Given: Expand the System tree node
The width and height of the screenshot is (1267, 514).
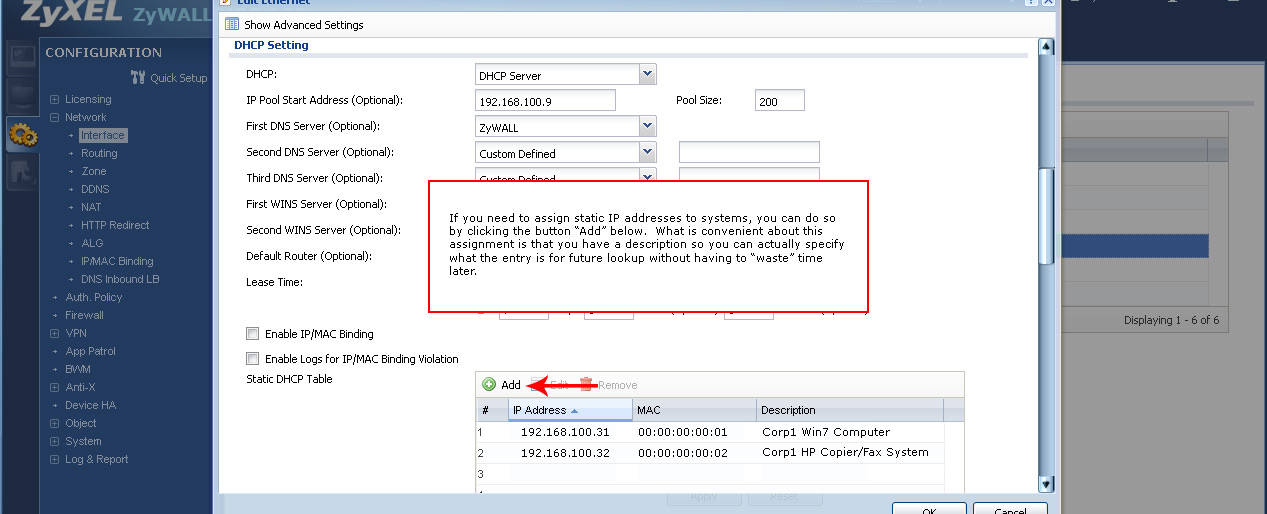Looking at the screenshot, I should point(55,441).
